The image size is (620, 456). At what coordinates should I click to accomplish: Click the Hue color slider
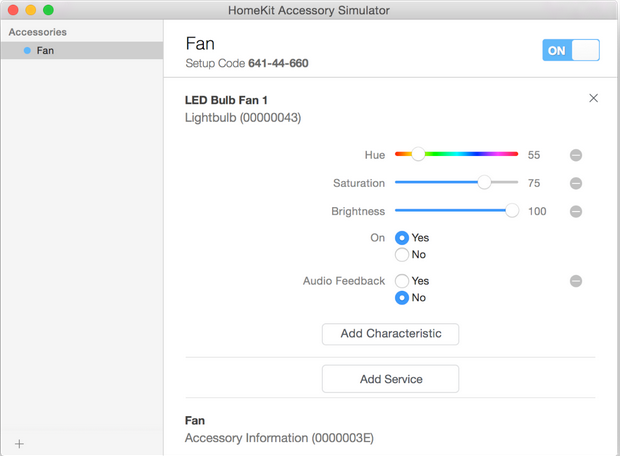[456, 155]
